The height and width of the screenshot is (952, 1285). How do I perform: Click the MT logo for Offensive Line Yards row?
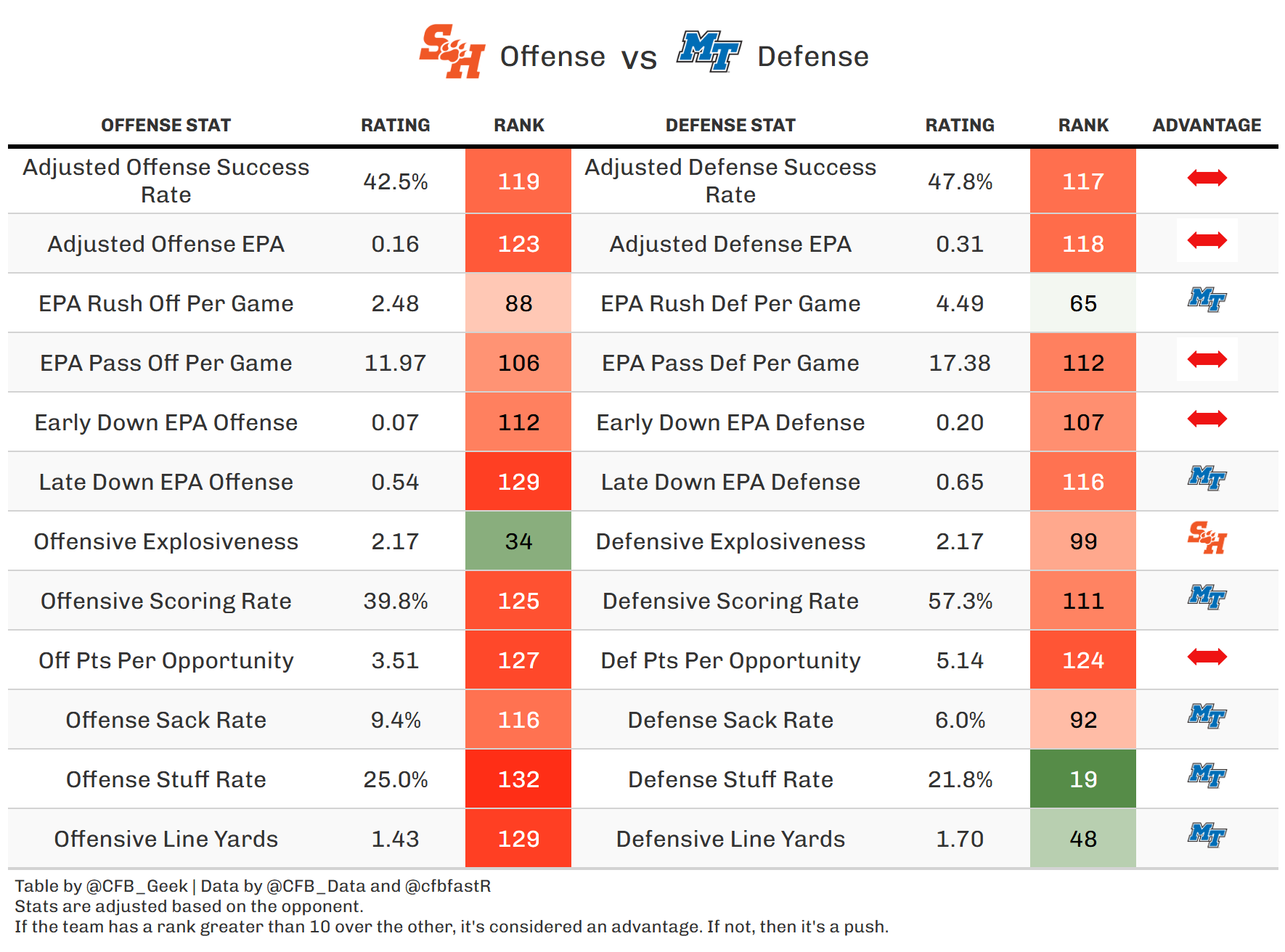point(1207,834)
